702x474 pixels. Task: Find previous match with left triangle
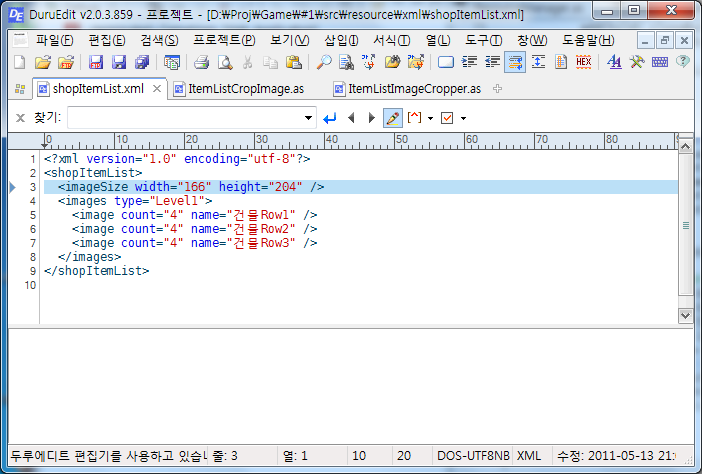click(351, 118)
